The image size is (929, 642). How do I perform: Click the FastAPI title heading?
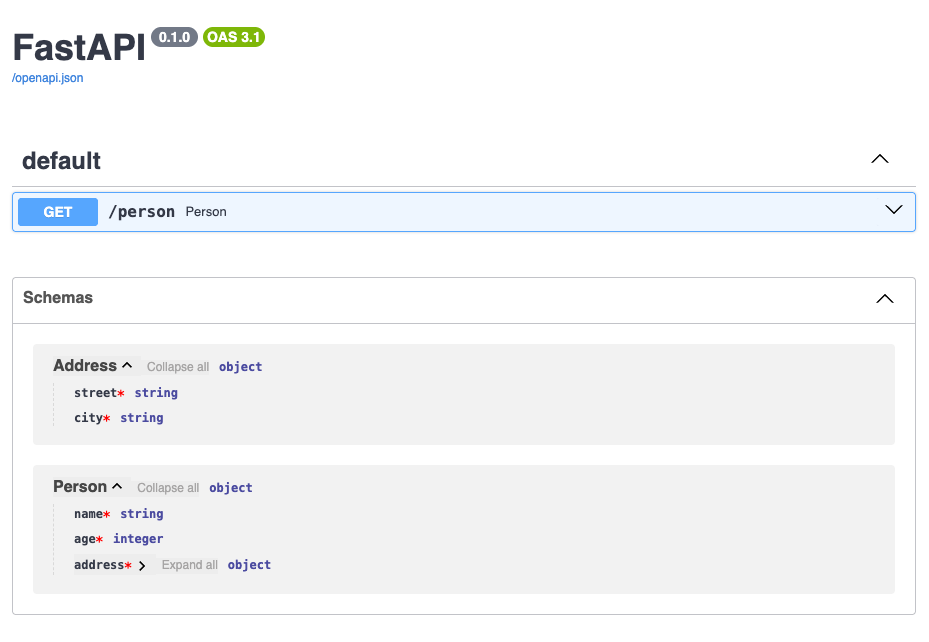[78, 47]
